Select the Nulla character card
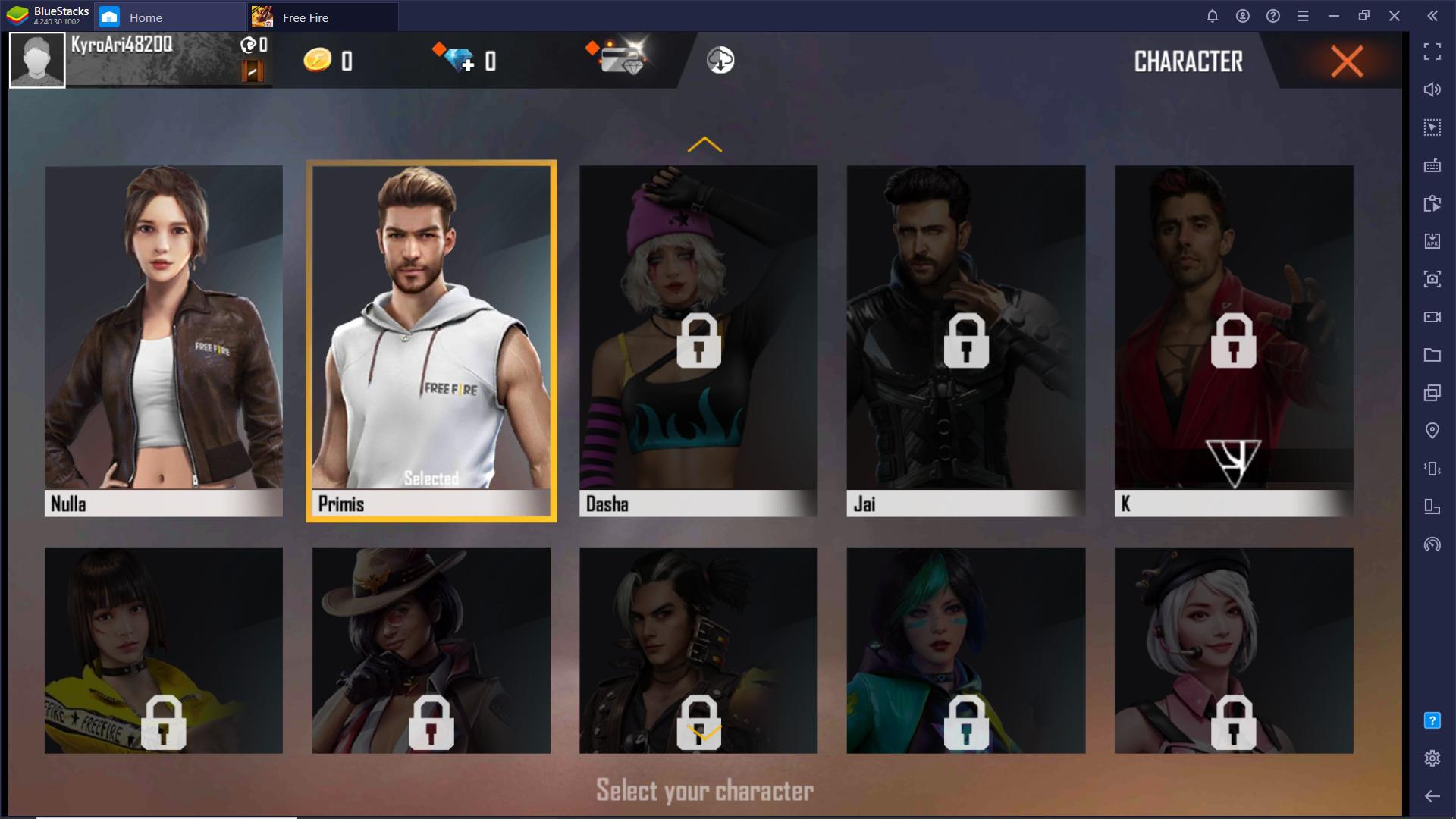 164,341
